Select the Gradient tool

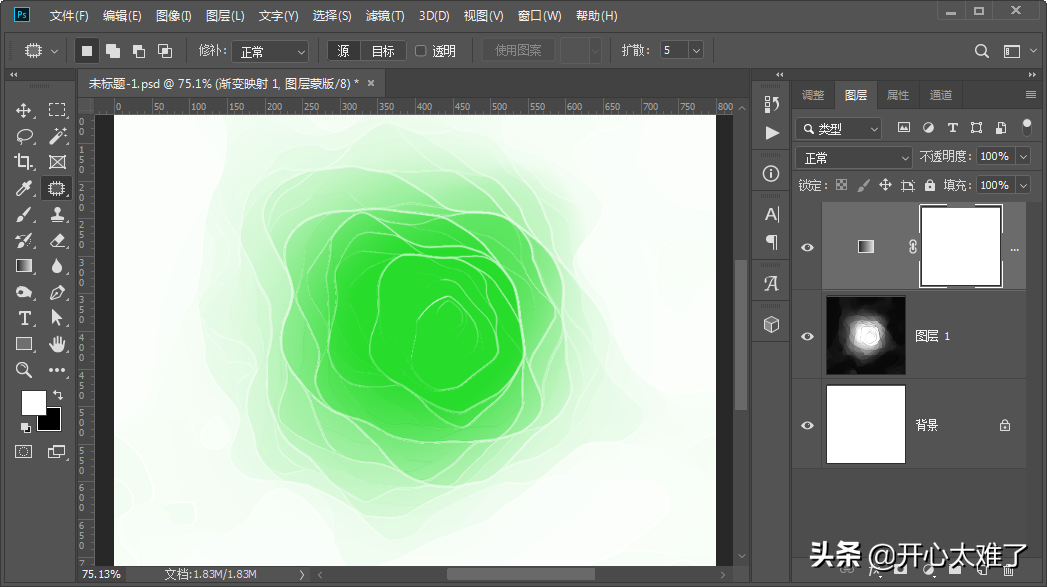pos(24,266)
